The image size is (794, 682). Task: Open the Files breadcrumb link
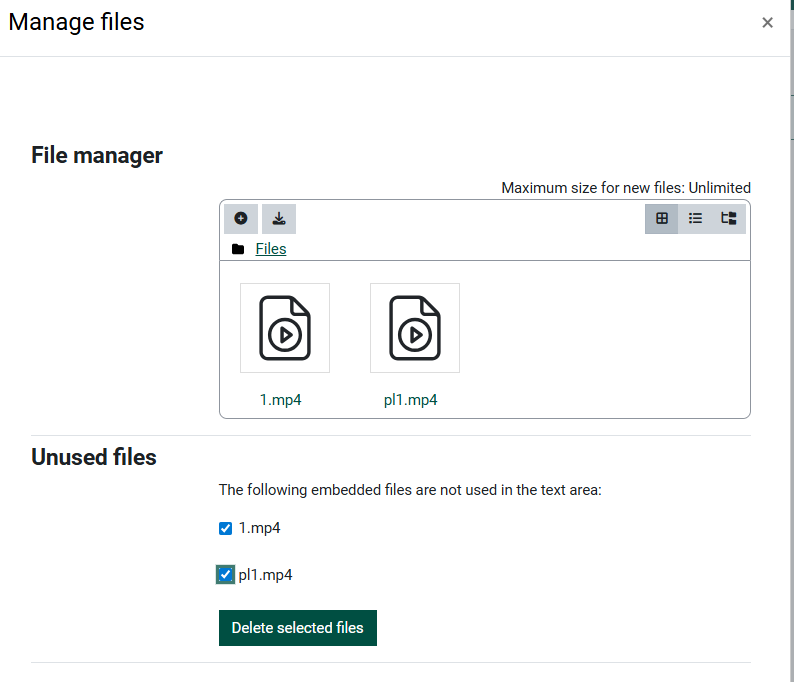[x=271, y=249]
